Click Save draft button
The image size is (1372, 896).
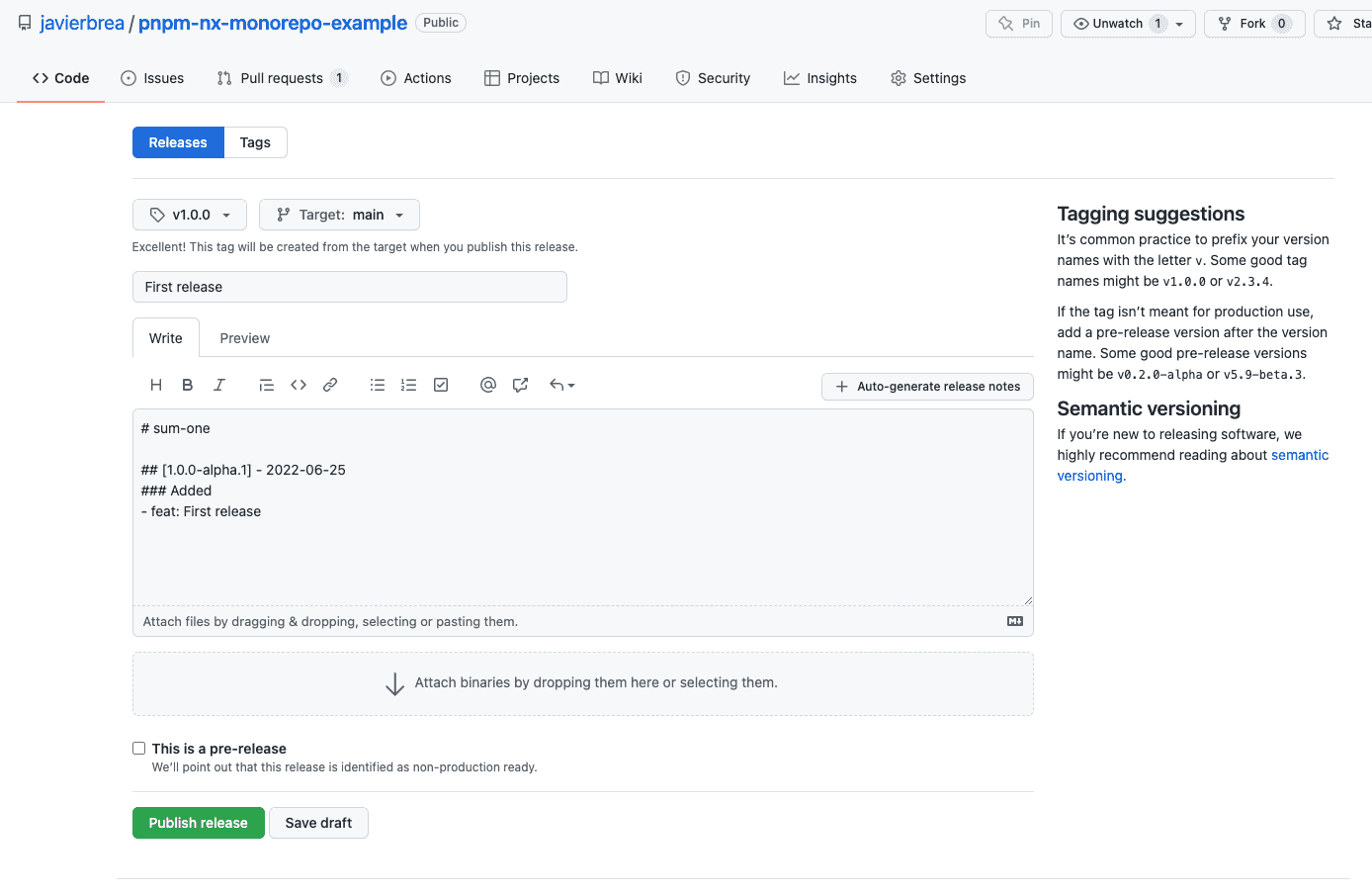pos(318,823)
